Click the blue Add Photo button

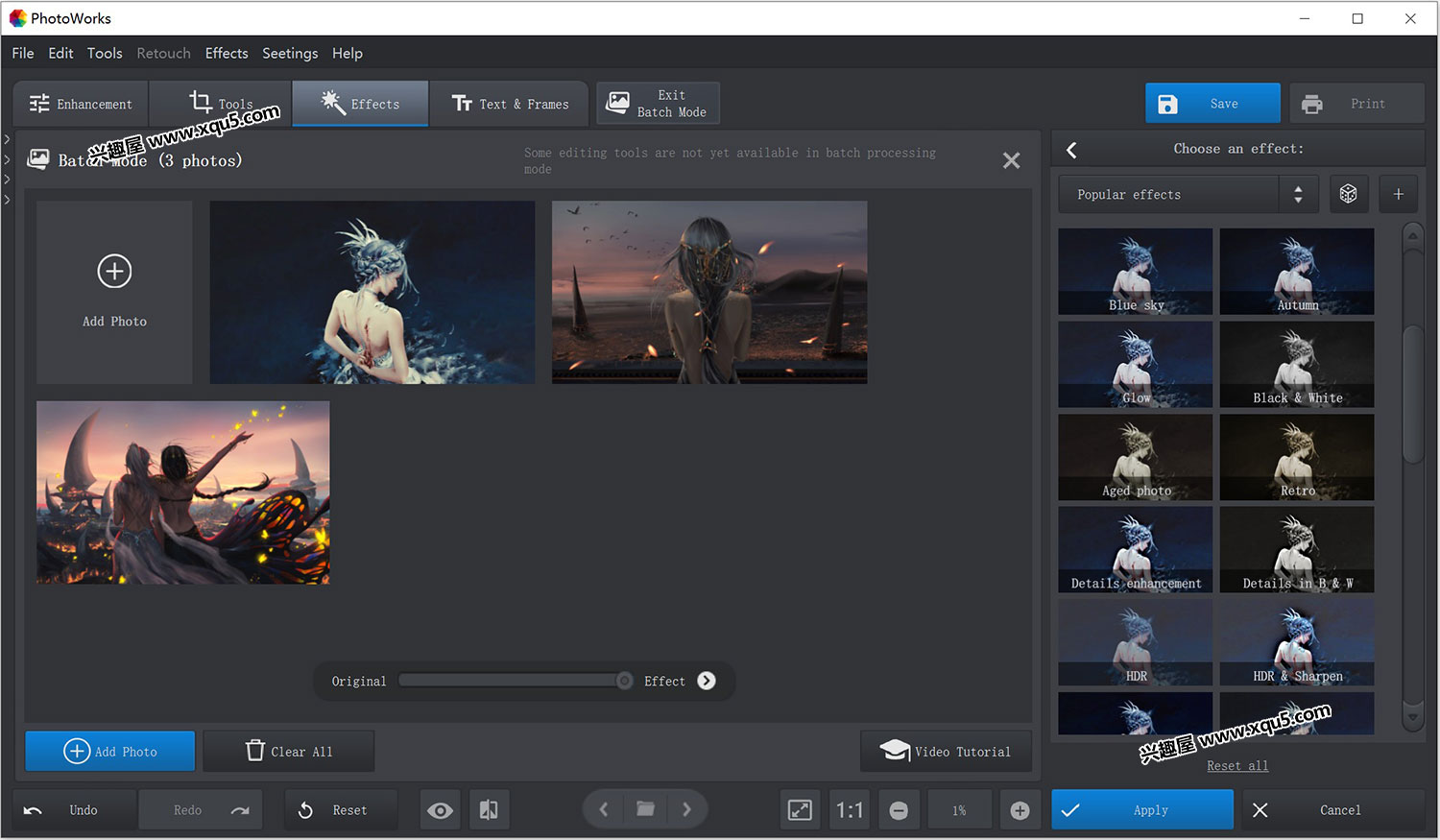point(110,752)
